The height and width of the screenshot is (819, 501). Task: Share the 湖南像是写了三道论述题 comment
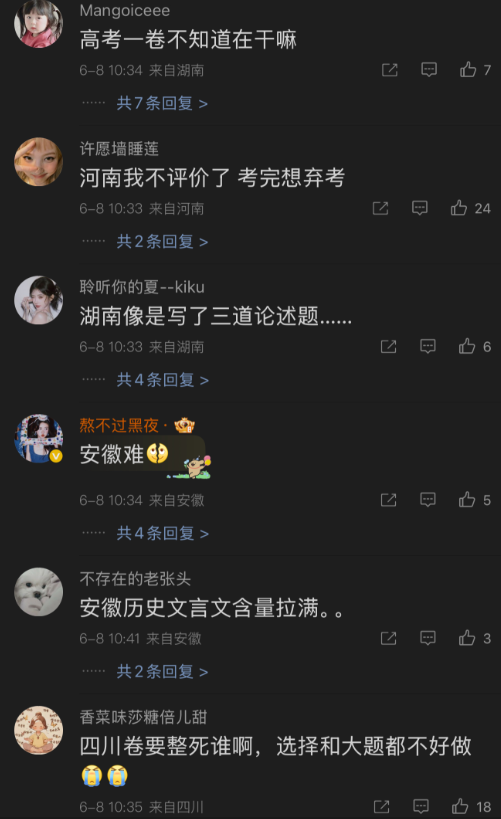389,346
